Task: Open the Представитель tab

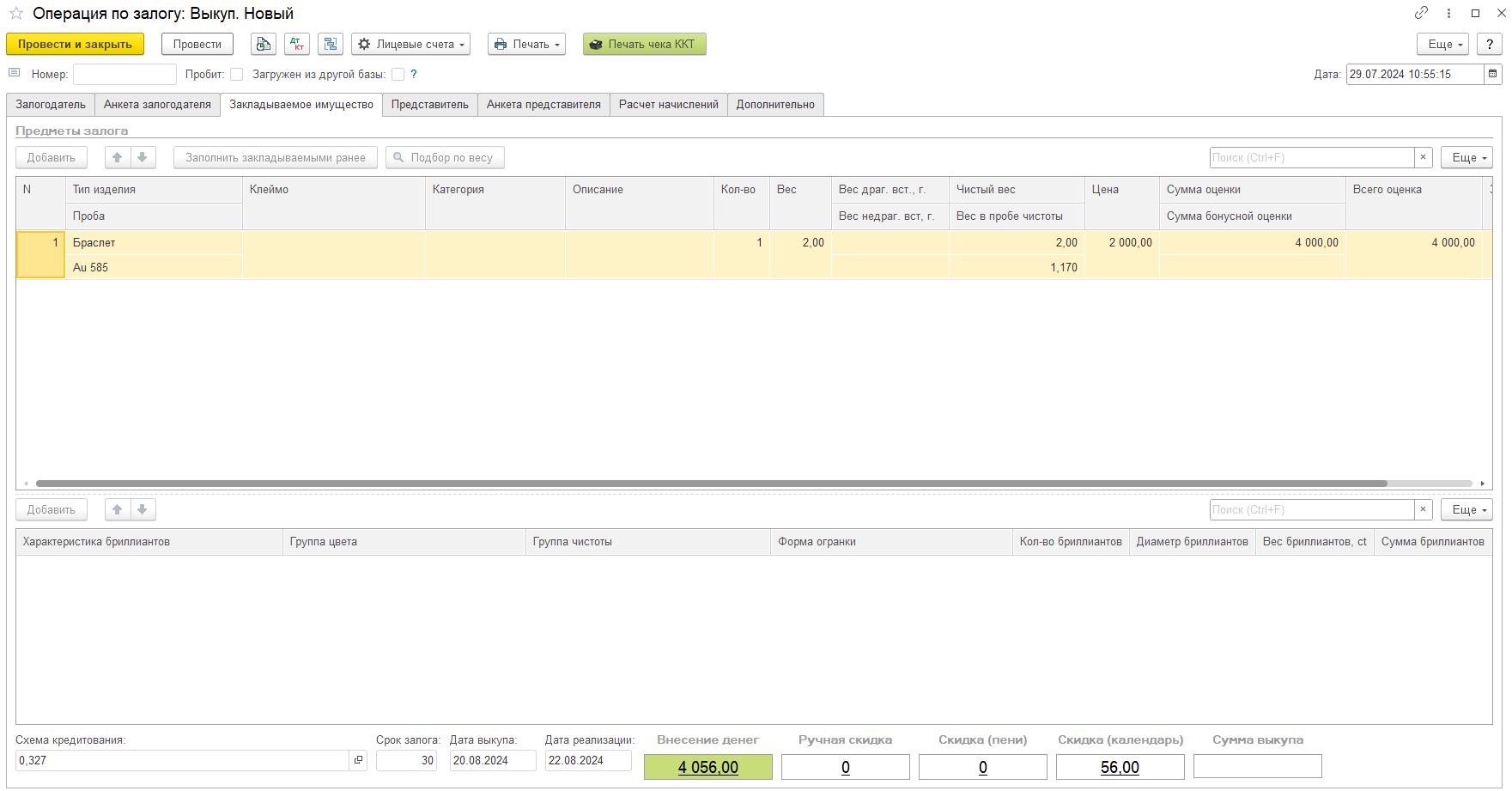Action: pos(430,105)
